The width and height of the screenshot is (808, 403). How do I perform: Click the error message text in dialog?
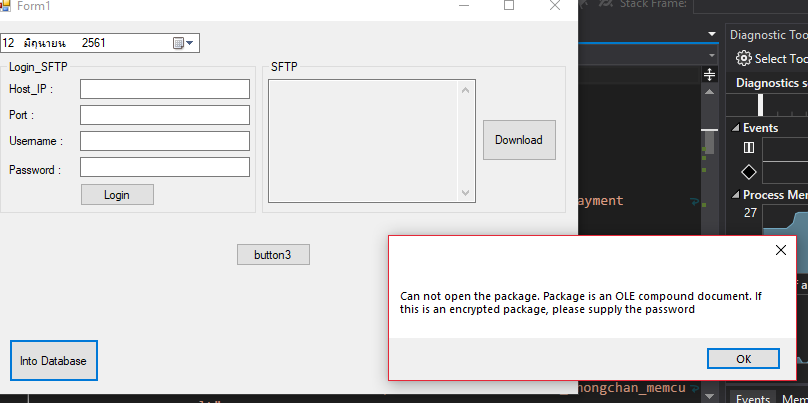coord(581,303)
